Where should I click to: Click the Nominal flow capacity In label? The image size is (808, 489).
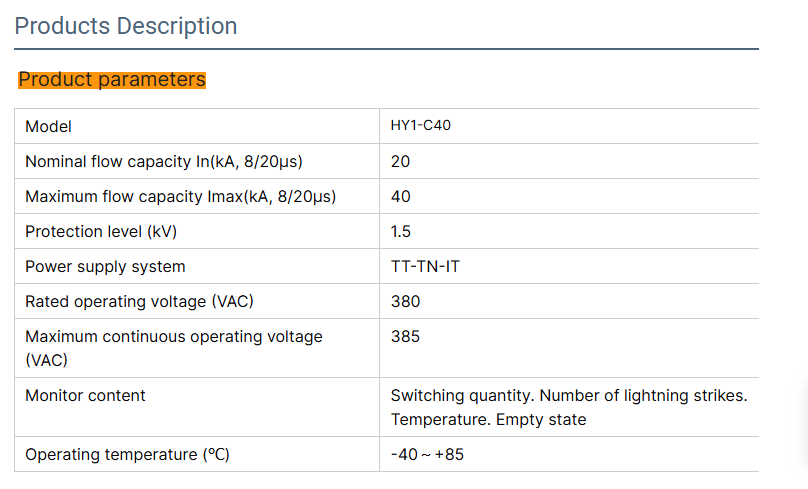pyautogui.click(x=163, y=161)
